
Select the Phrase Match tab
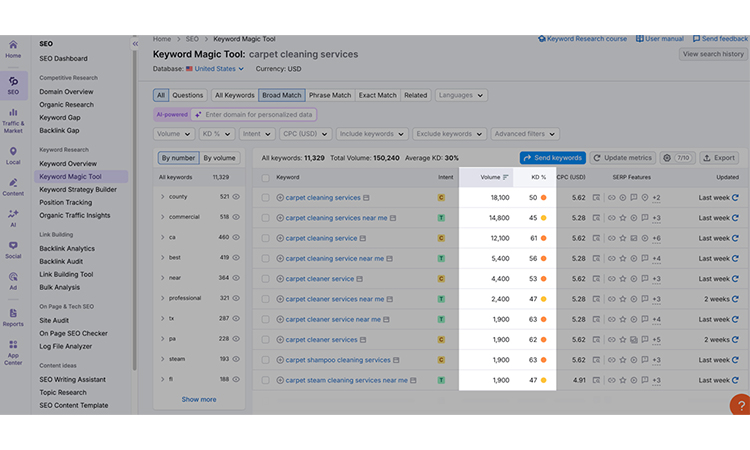330,95
